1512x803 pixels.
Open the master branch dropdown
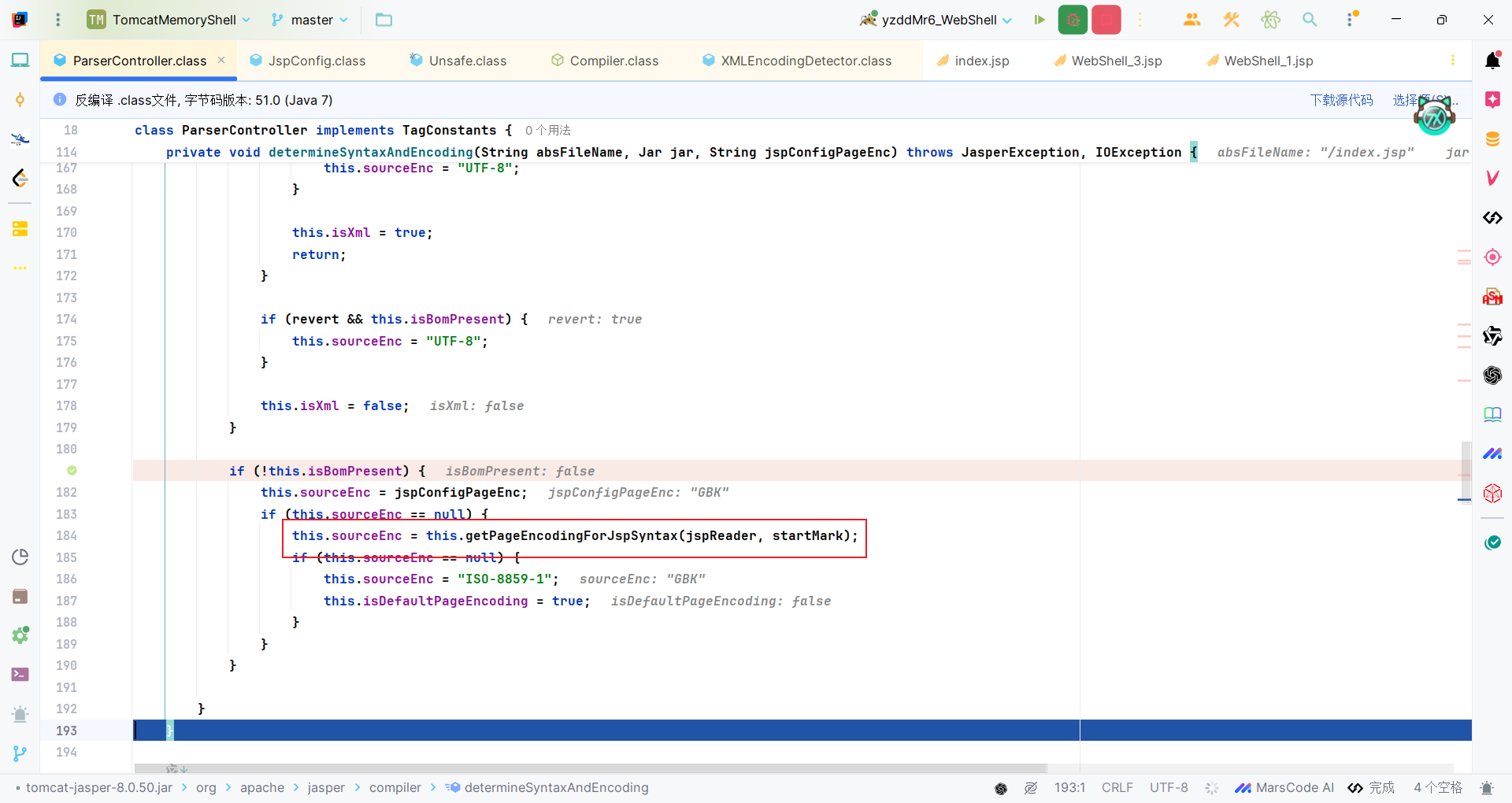click(309, 20)
